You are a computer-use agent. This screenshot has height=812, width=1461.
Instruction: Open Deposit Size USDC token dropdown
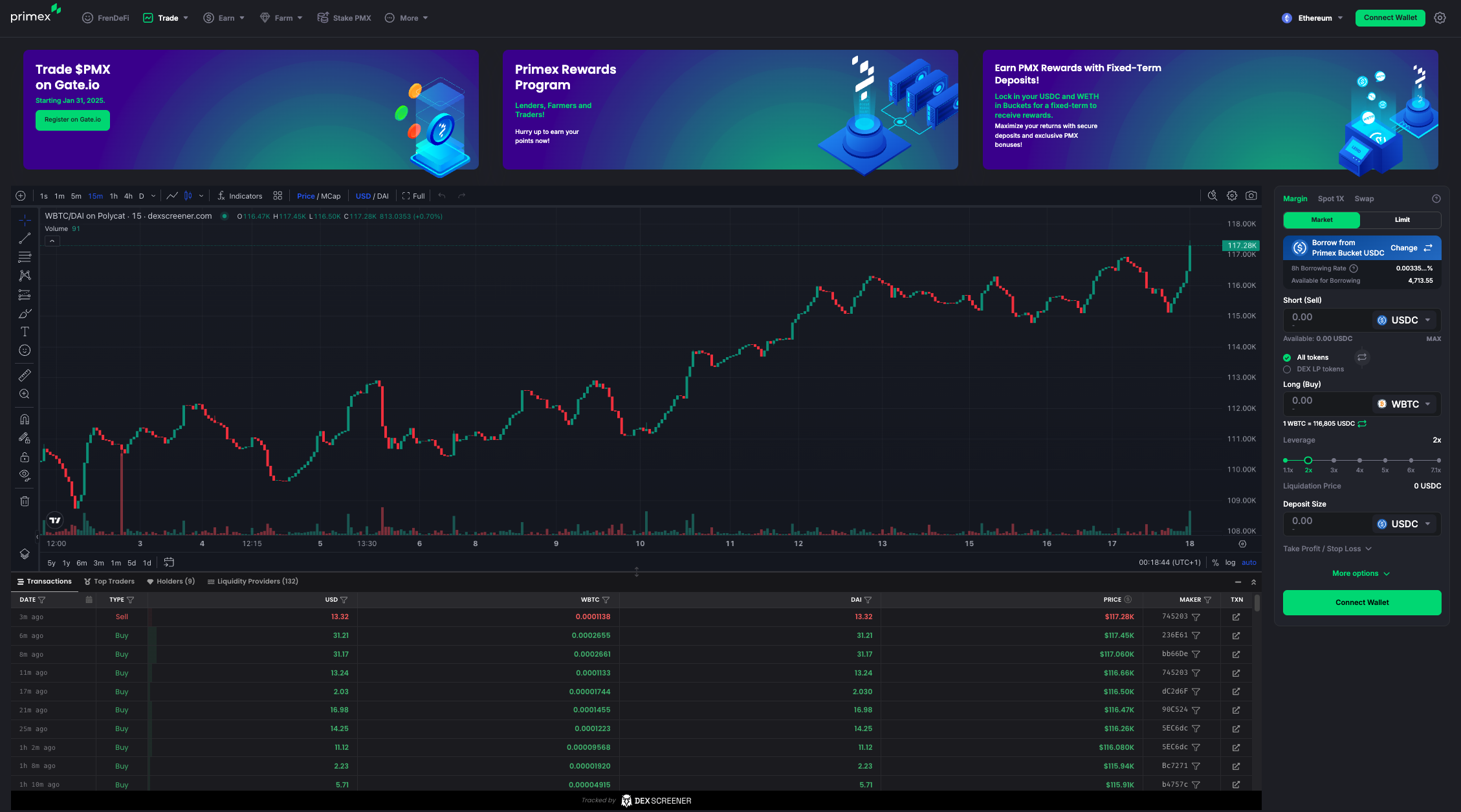pos(1404,524)
